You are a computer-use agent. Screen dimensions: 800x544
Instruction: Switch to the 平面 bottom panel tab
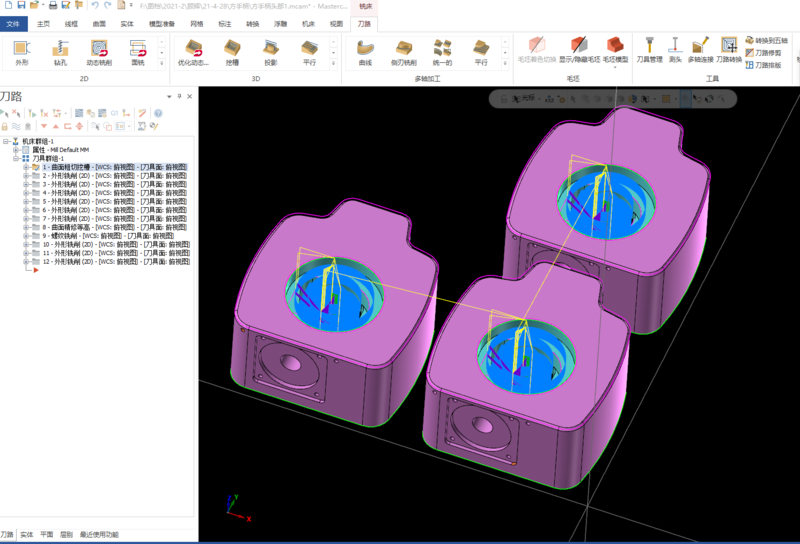46,534
